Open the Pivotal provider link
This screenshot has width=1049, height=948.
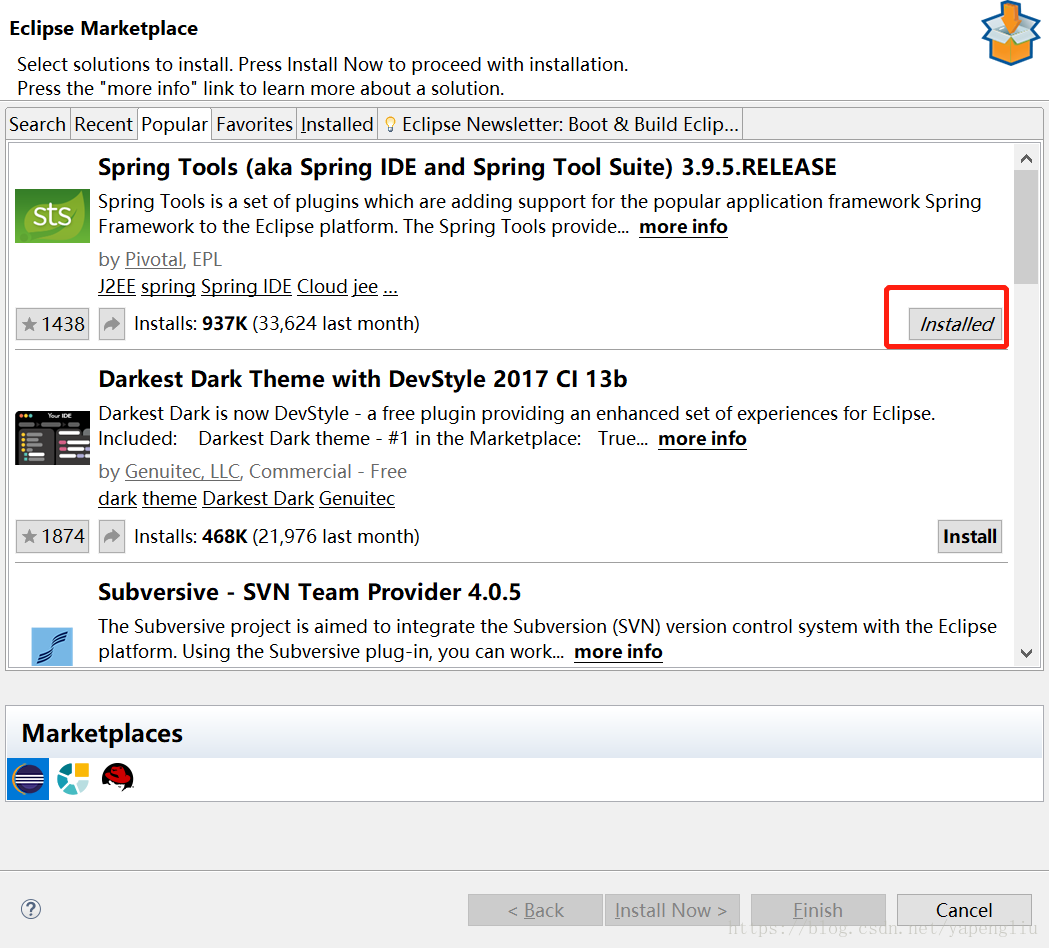(154, 260)
